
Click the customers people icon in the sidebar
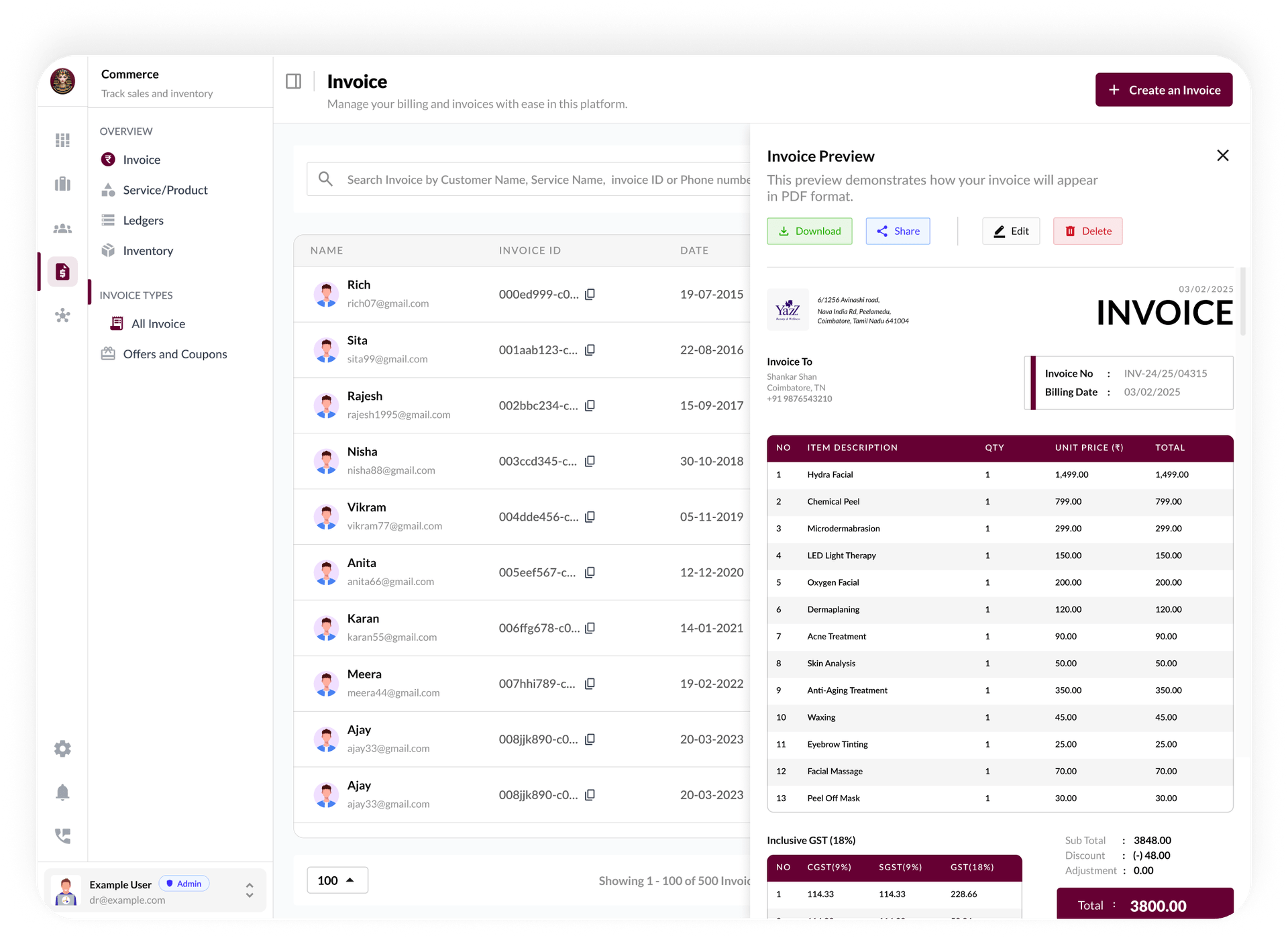pyautogui.click(x=62, y=228)
